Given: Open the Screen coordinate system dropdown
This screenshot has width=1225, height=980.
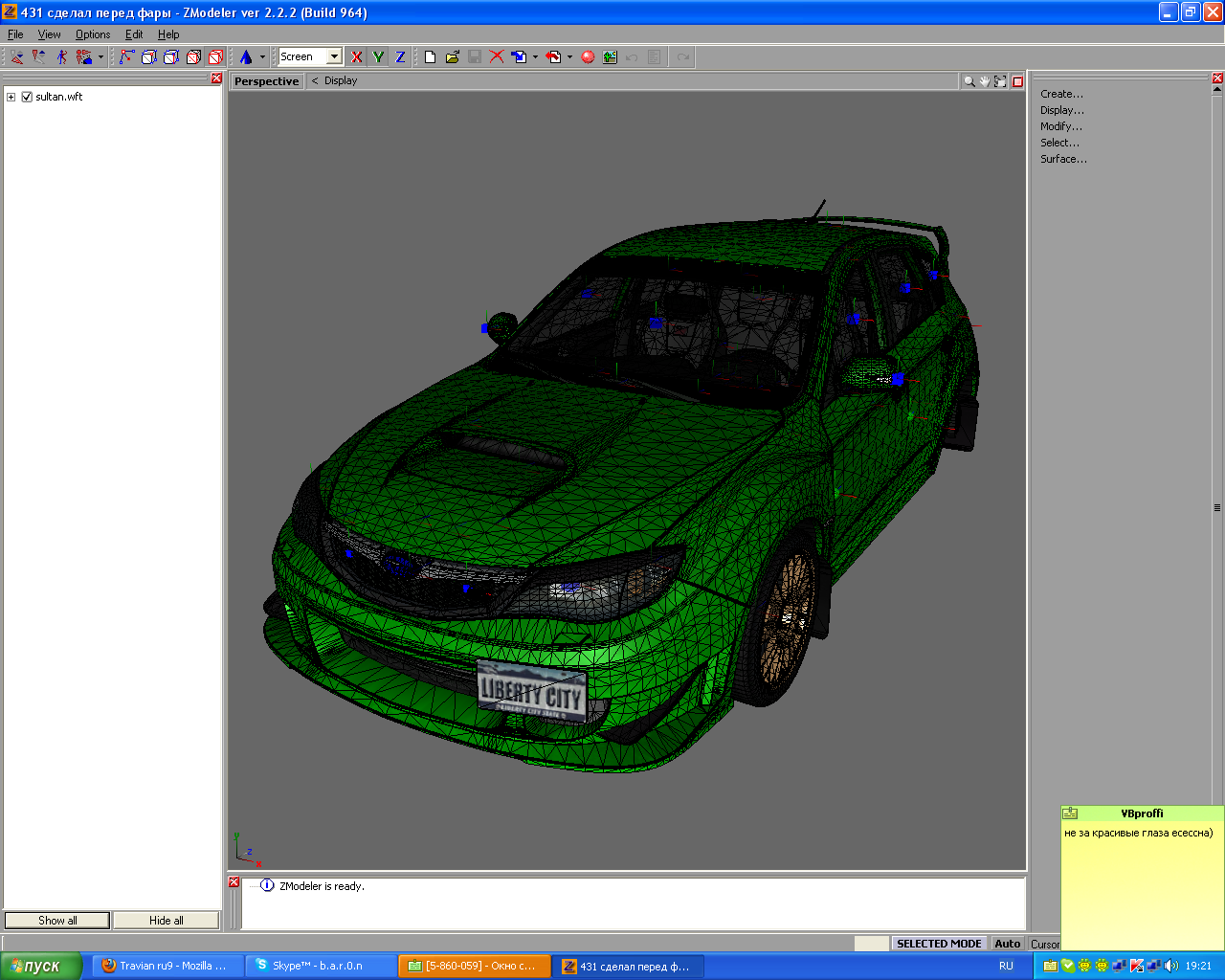Looking at the screenshot, I should pyautogui.click(x=334, y=57).
